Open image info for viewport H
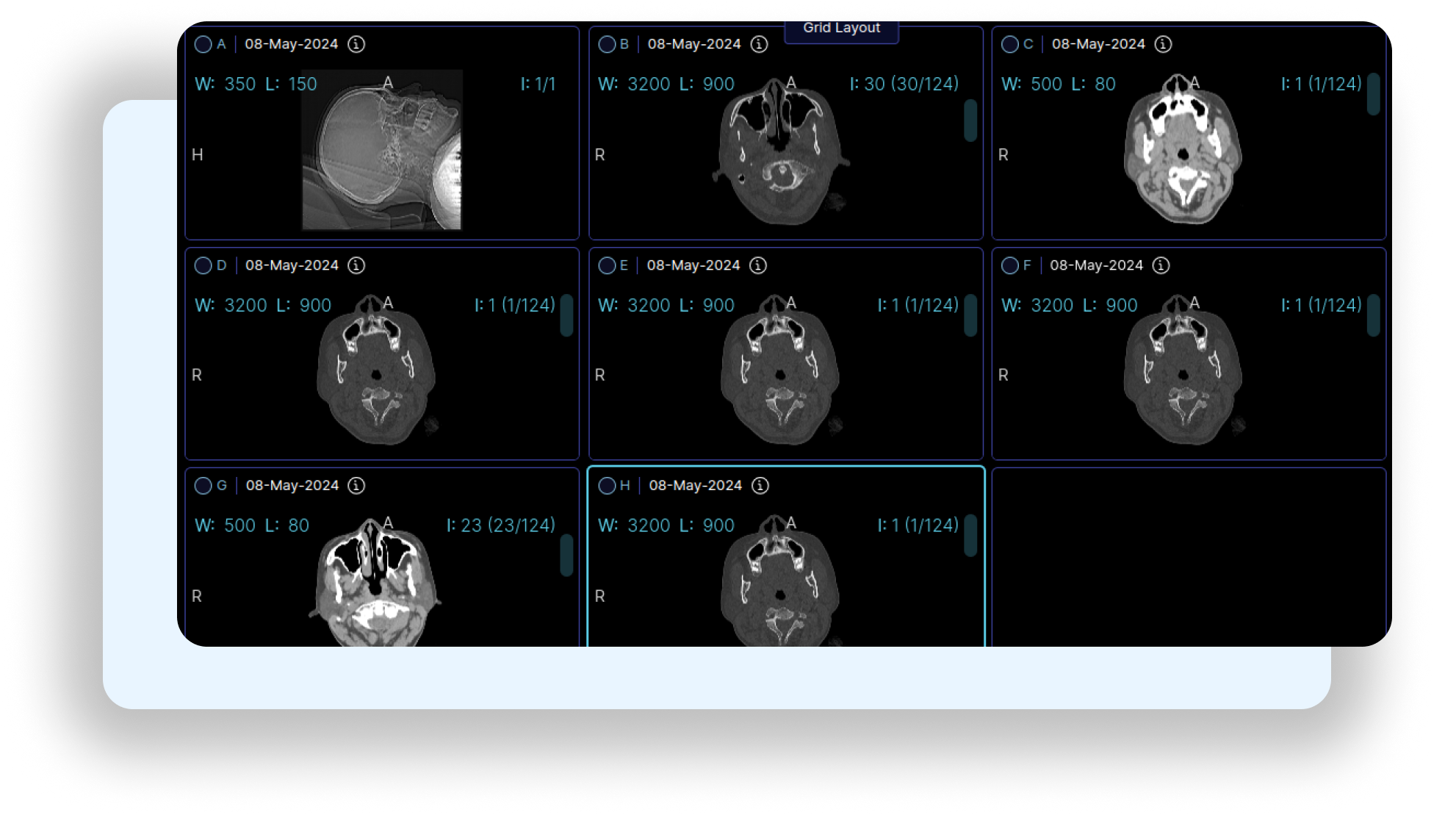The height and width of the screenshot is (815, 1456). click(760, 485)
